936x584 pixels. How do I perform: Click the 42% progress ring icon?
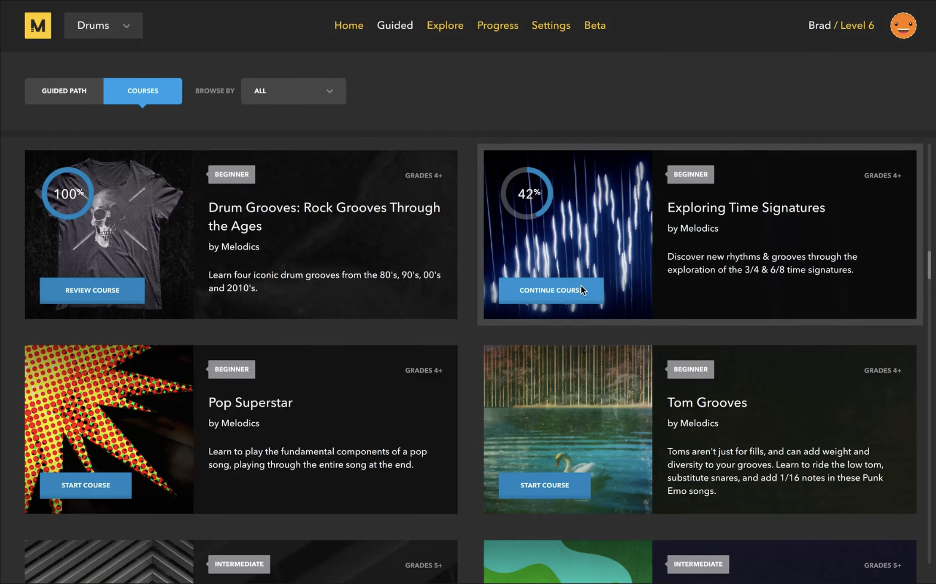(x=527, y=193)
